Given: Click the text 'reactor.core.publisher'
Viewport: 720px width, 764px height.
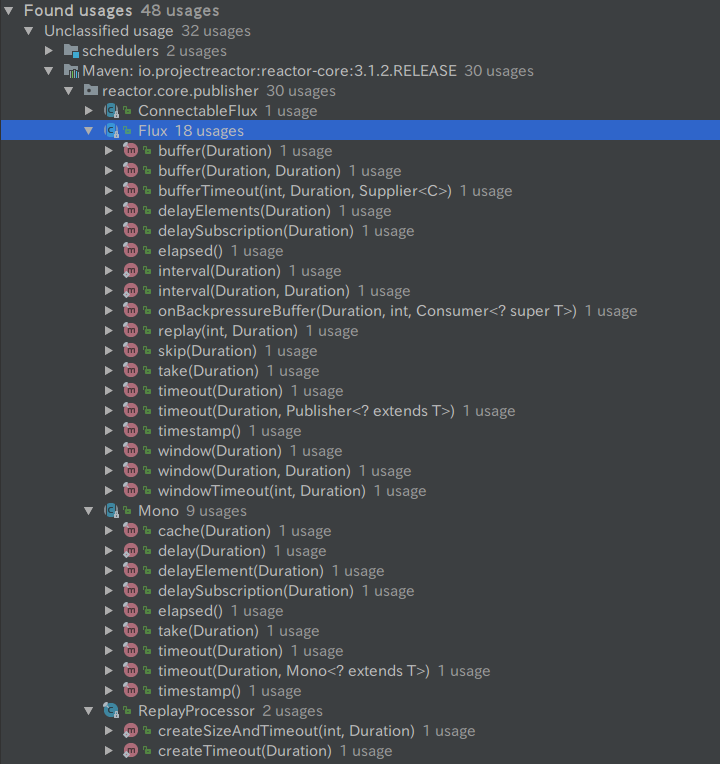Looking at the screenshot, I should 180,91.
